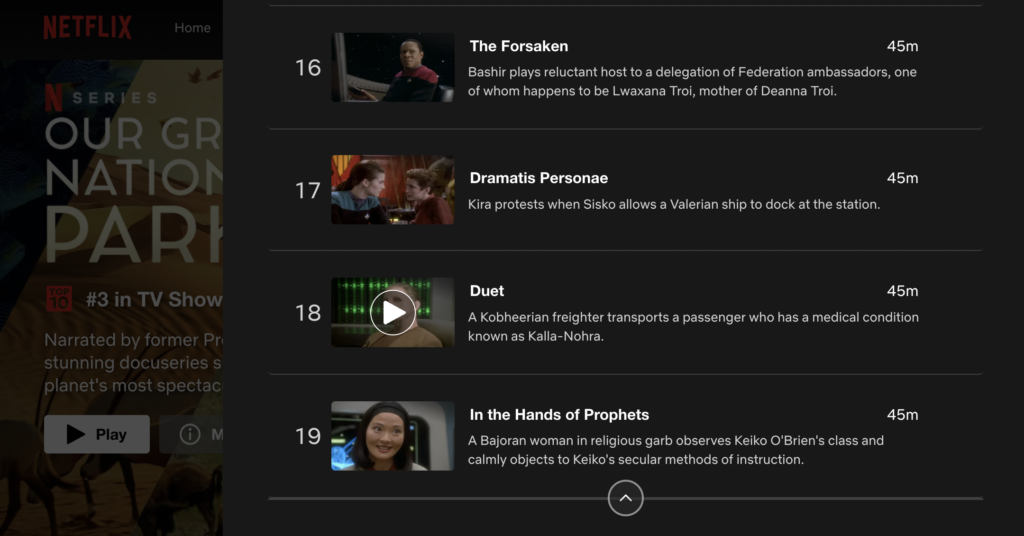Click the Top 10 badge icon

(59, 299)
